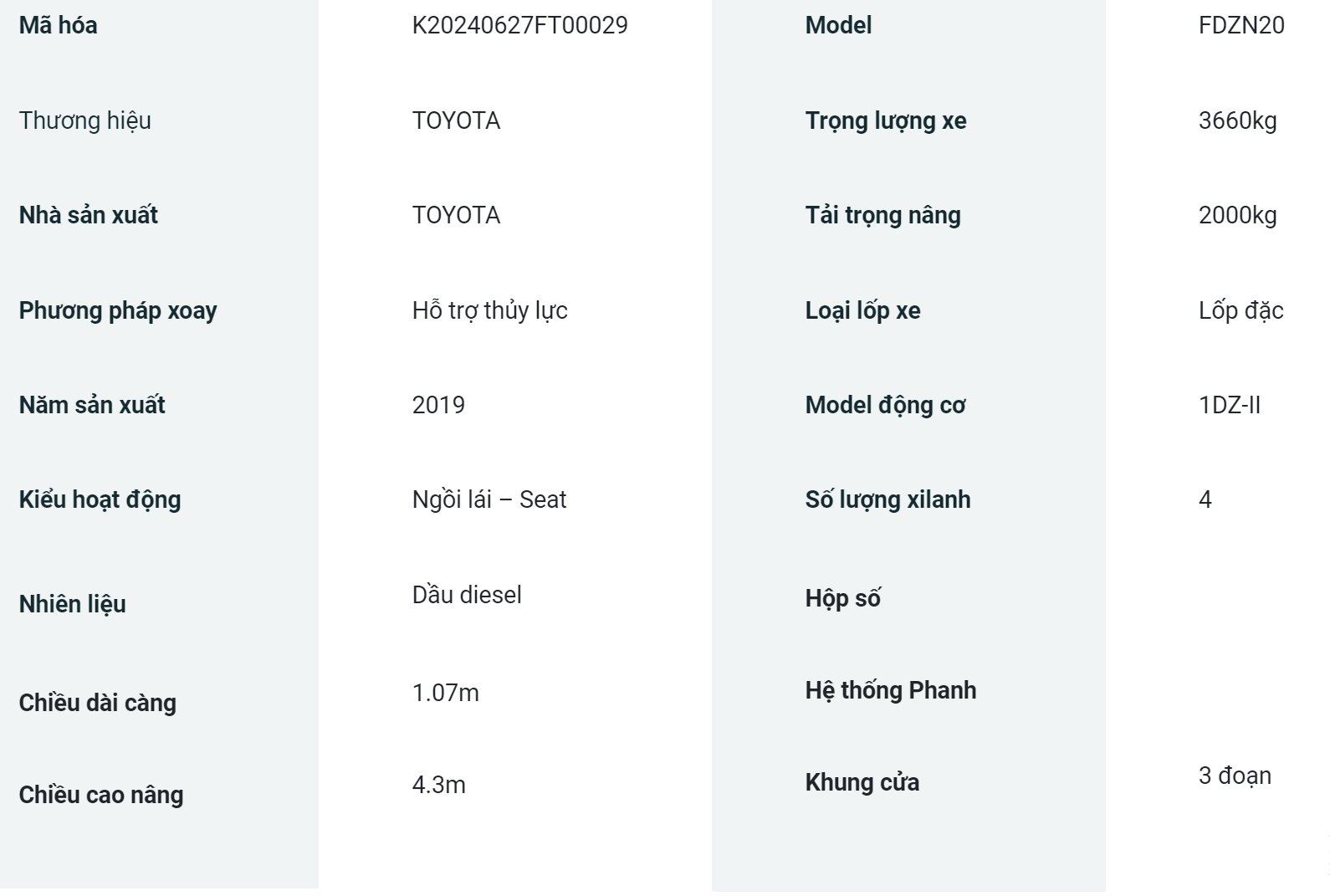Select the Mã hóa label
The image size is (1330, 896).
tap(58, 25)
